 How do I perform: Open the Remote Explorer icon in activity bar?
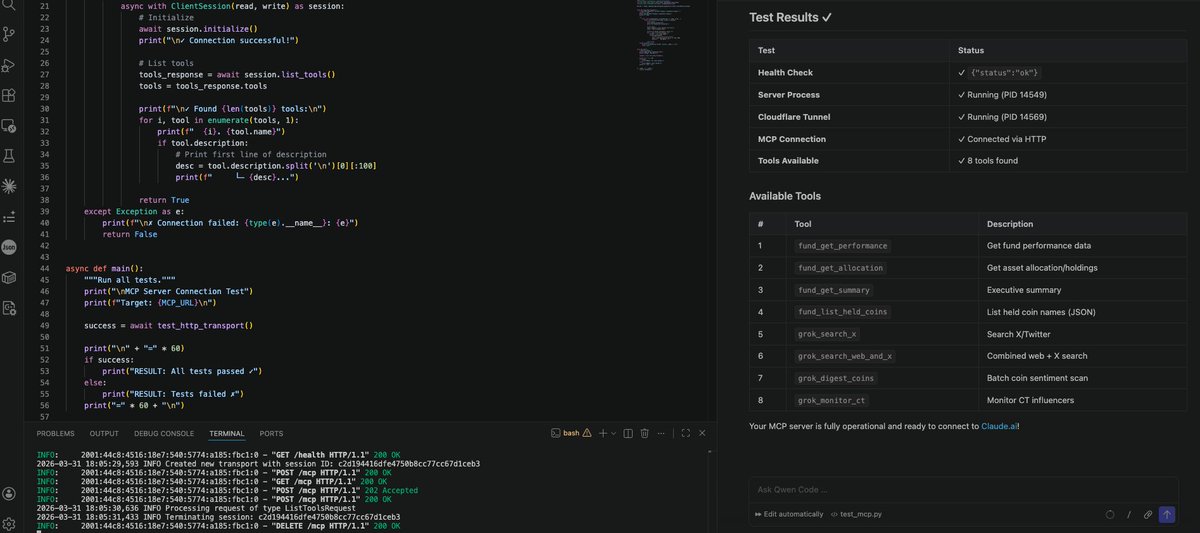pyautogui.click(x=9, y=126)
